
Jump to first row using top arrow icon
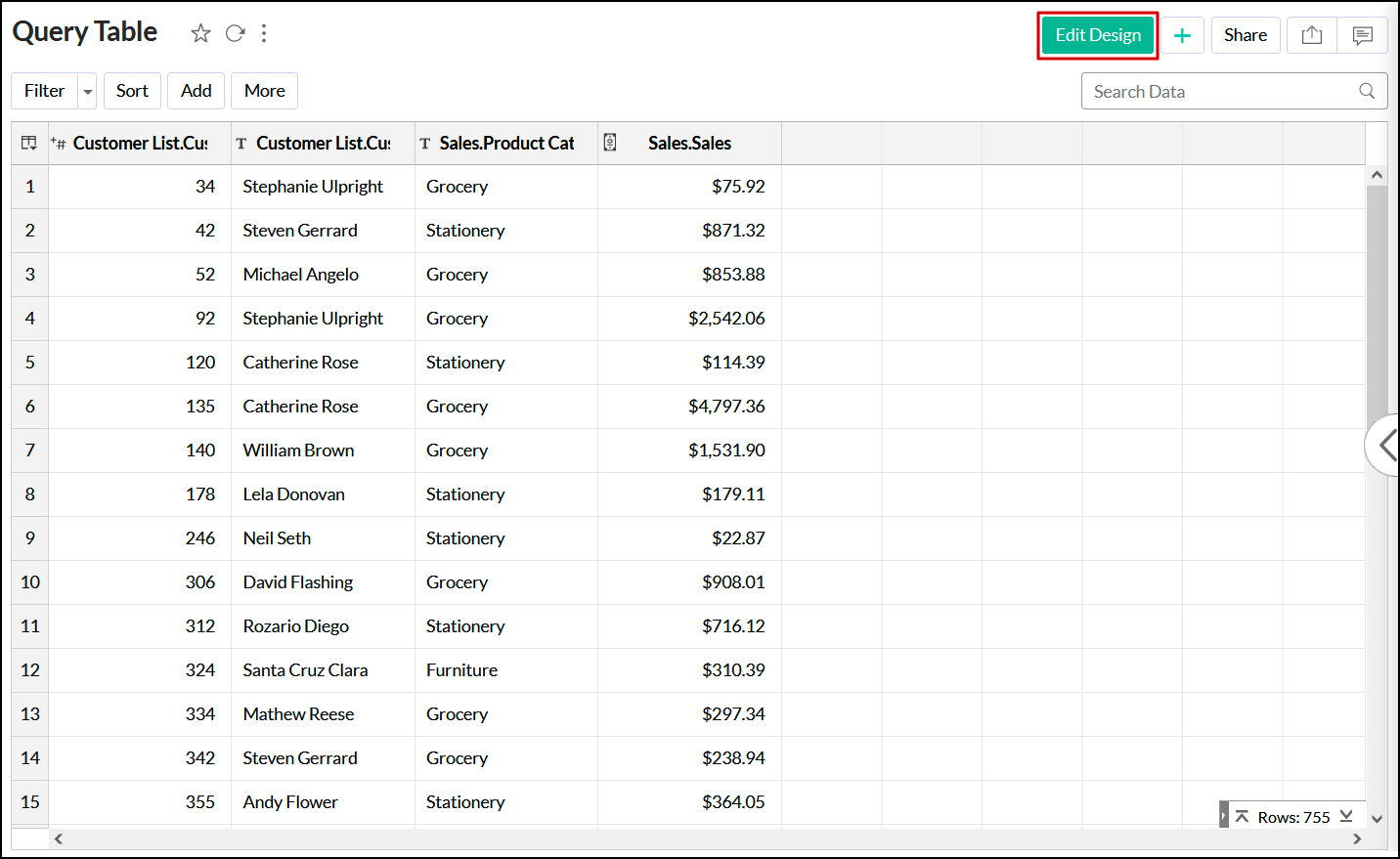[1242, 816]
